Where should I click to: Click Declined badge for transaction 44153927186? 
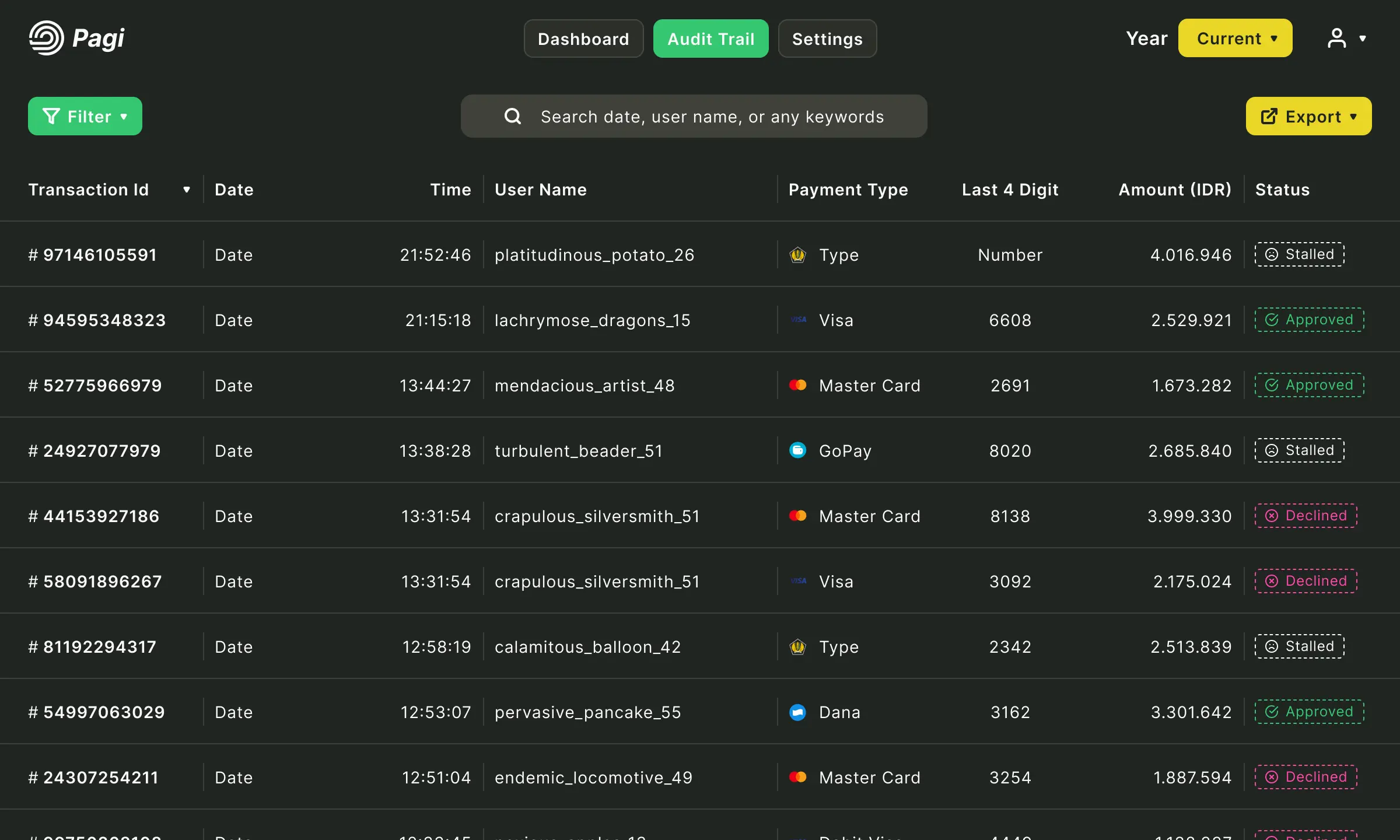click(1306, 516)
